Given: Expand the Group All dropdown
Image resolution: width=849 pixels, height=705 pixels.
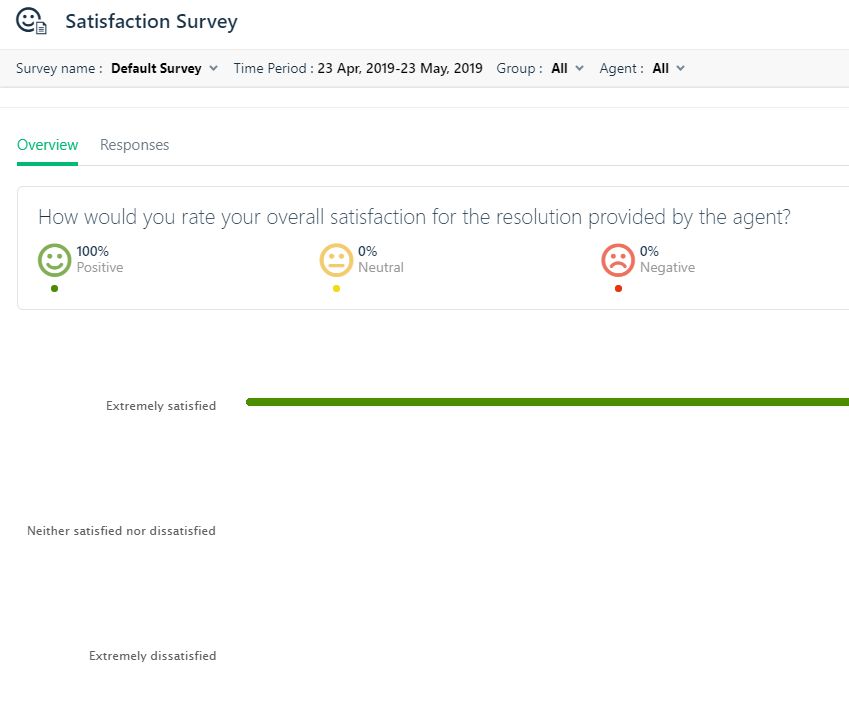Looking at the screenshot, I should (x=567, y=68).
